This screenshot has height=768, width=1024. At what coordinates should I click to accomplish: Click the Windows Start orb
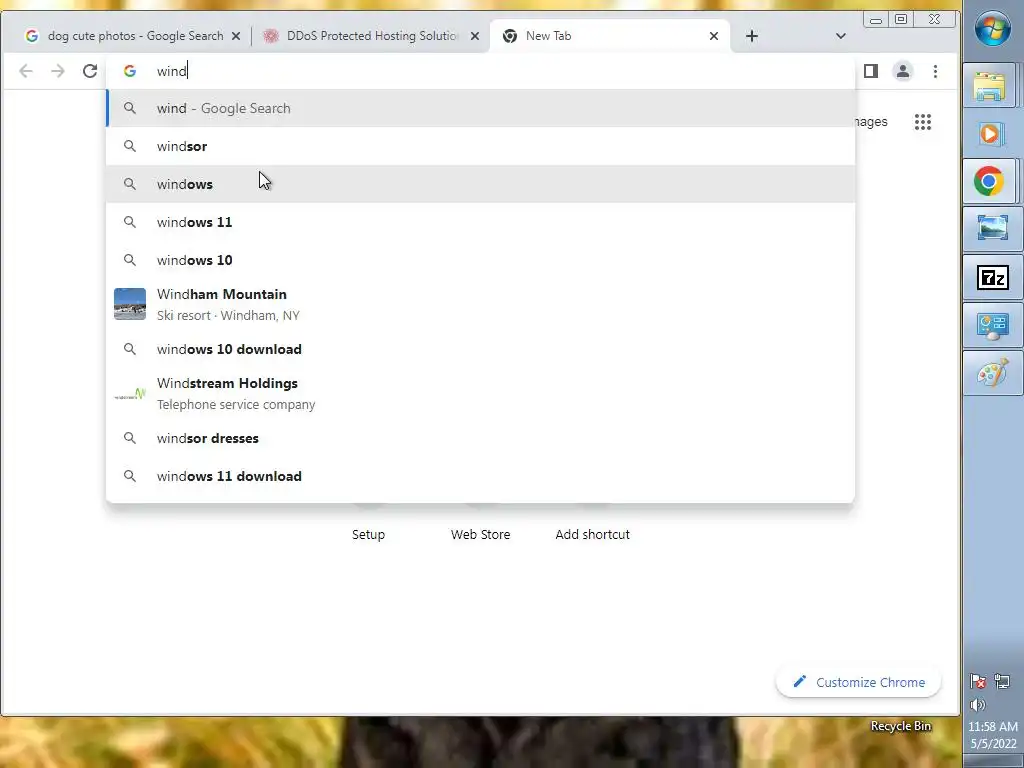(x=993, y=29)
